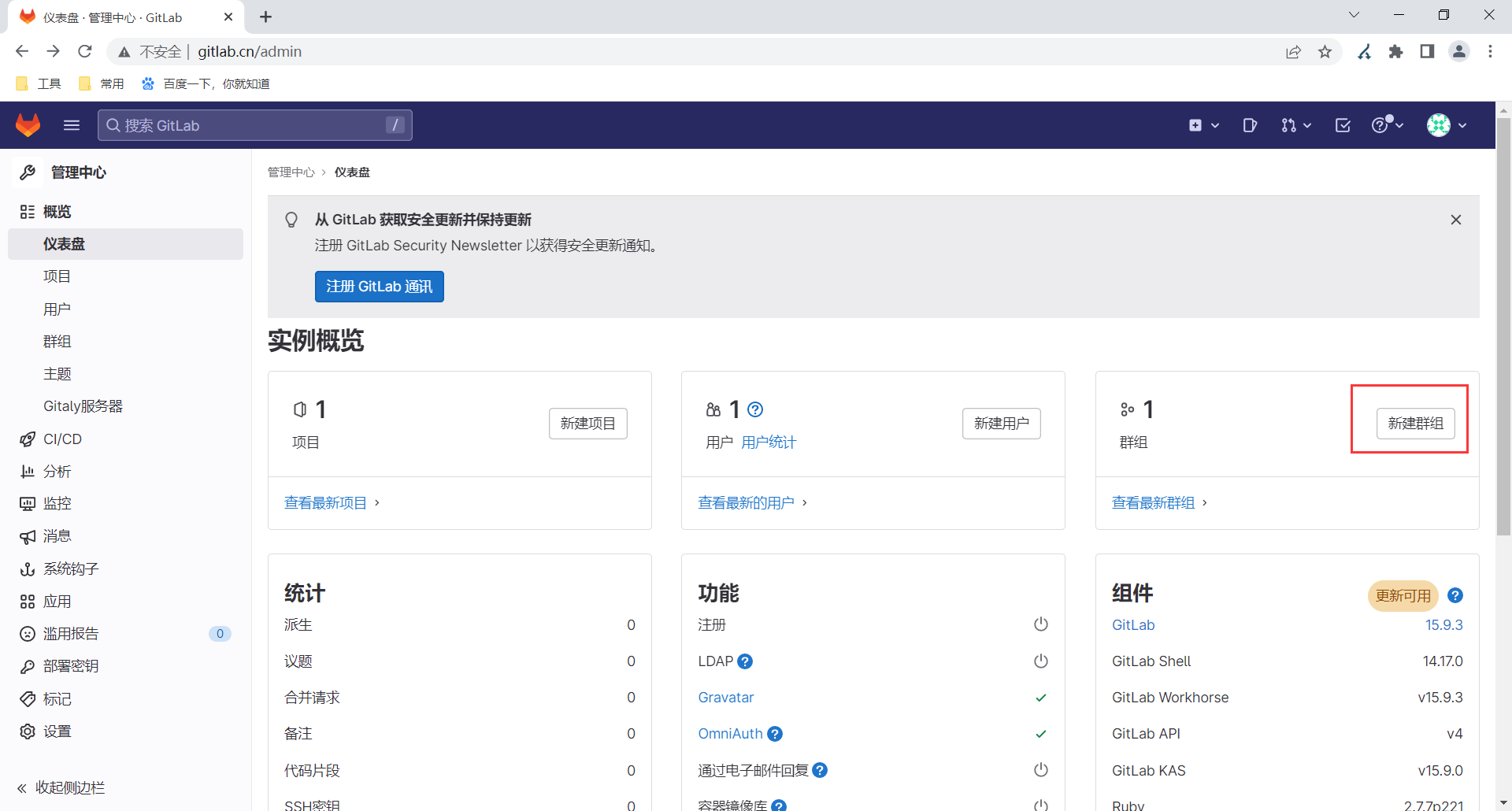The height and width of the screenshot is (811, 1512).
Task: Click the 新建群组 button
Action: 1416,424
